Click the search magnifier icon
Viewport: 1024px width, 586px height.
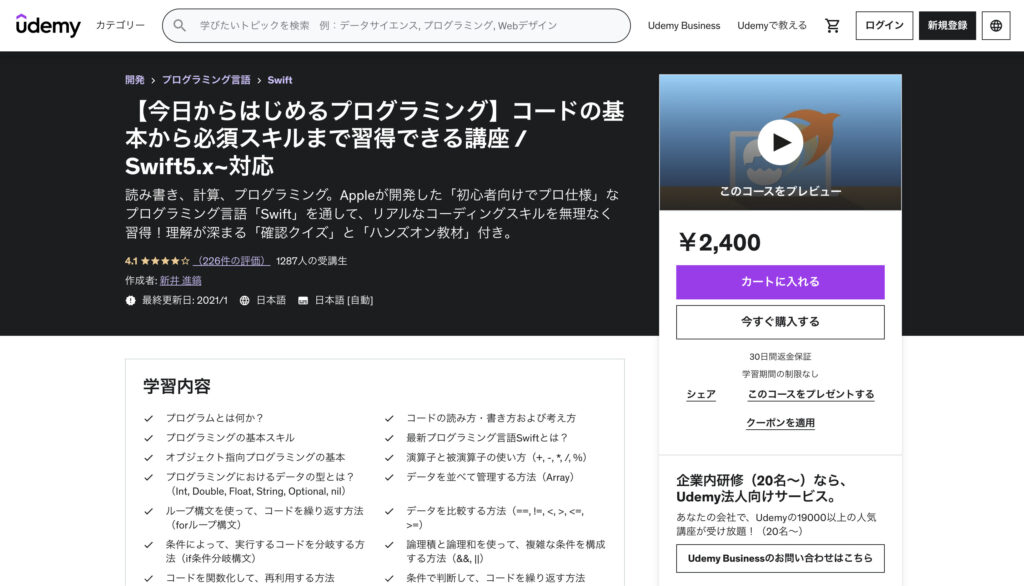[180, 25]
